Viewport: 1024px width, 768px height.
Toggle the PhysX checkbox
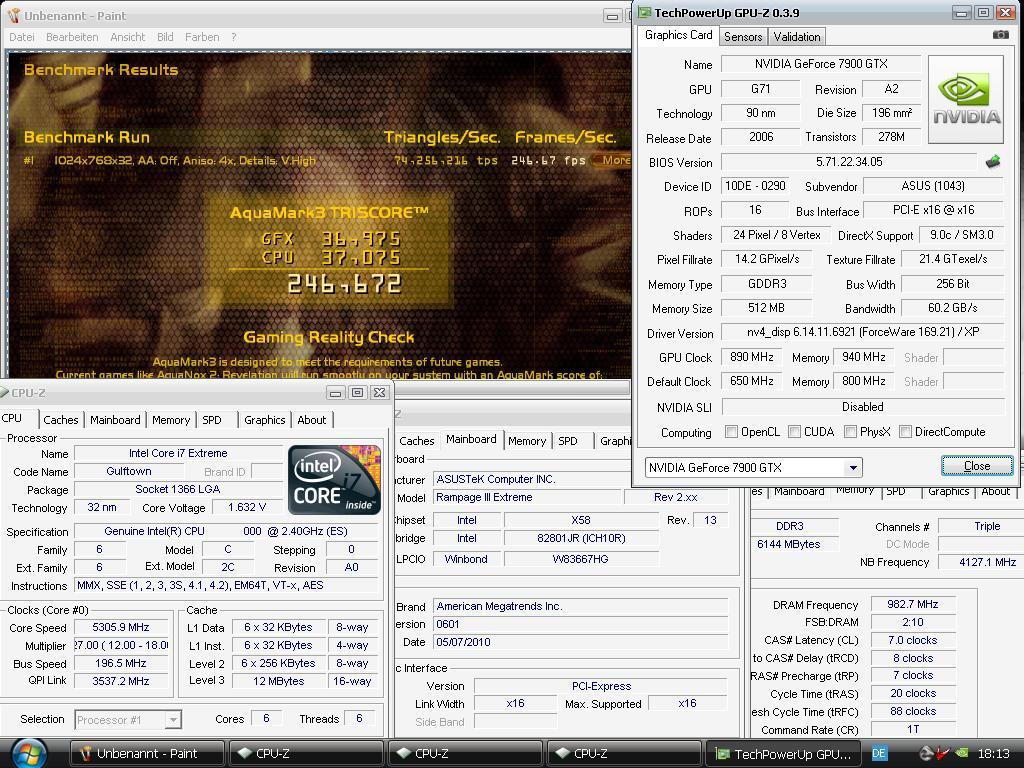click(850, 432)
